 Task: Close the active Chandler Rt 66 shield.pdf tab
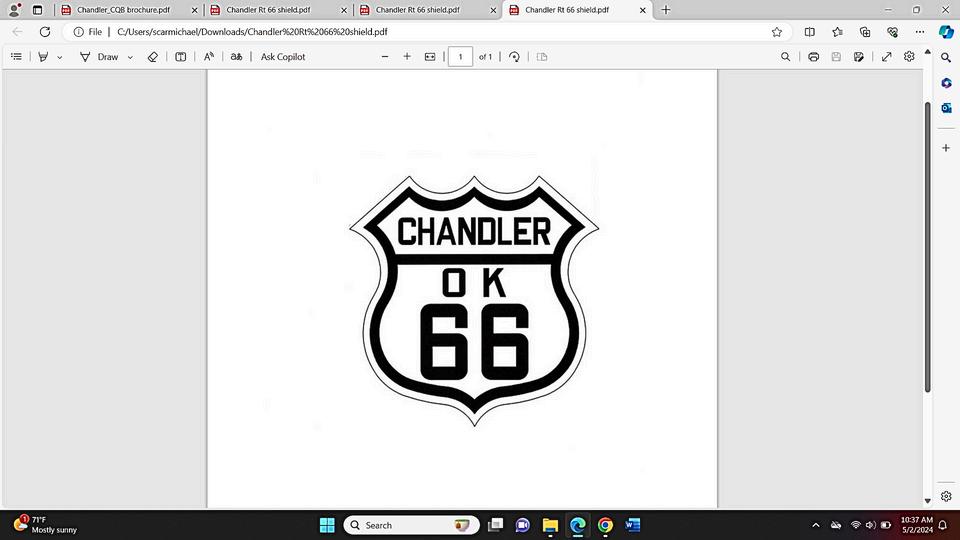[643, 10]
